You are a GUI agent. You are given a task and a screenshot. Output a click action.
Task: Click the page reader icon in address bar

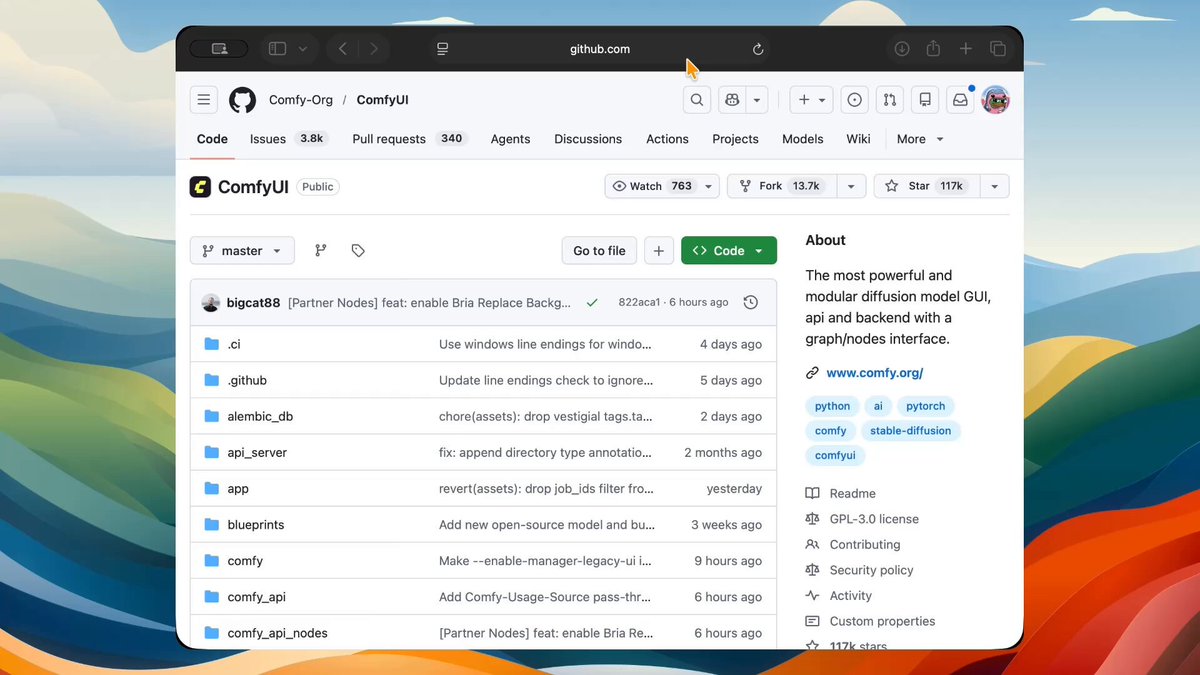(x=442, y=49)
